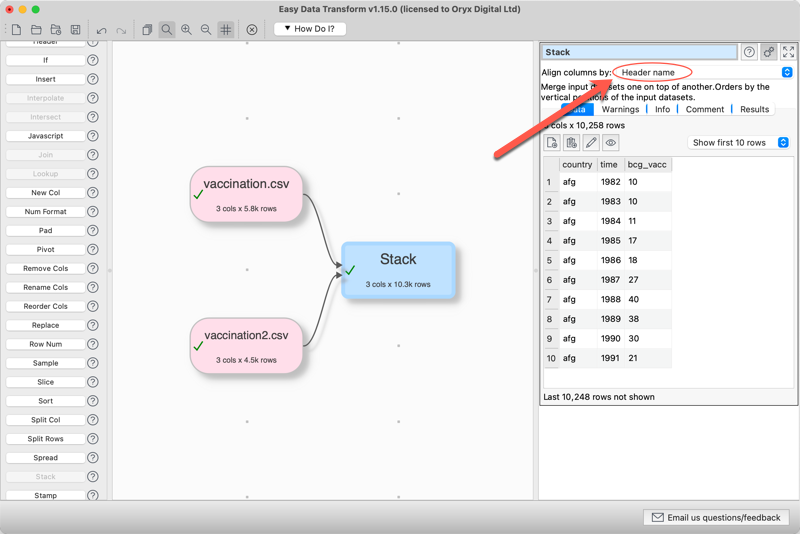Select the vaccination2.csv input node

coord(246,346)
